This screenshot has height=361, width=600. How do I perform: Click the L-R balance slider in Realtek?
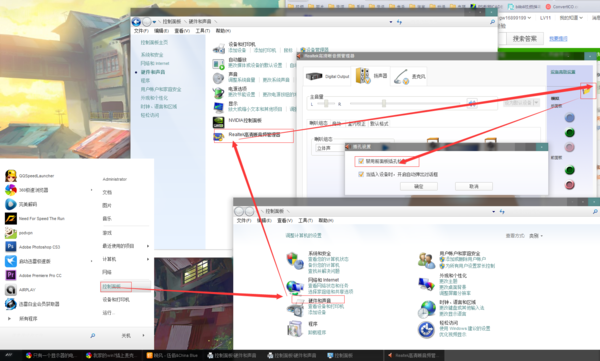(326, 104)
